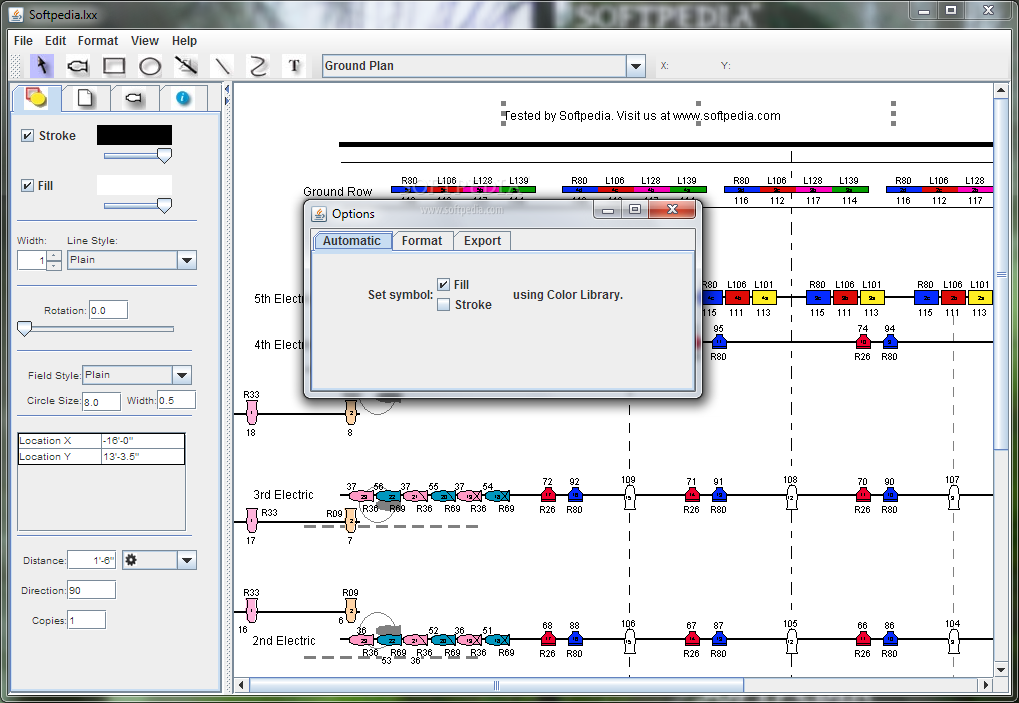This screenshot has height=703, width=1019.
Task: Click the Direction input field
Action: [x=92, y=590]
